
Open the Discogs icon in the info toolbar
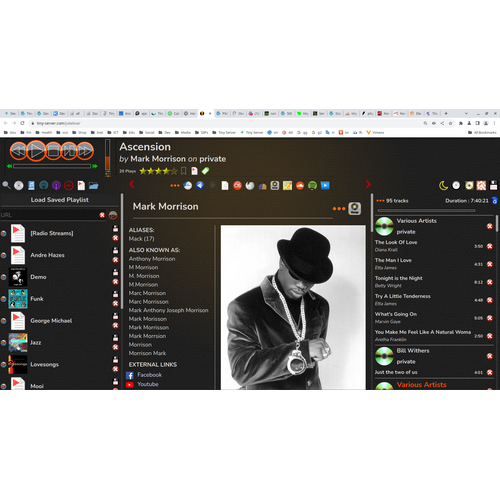(x=275, y=185)
